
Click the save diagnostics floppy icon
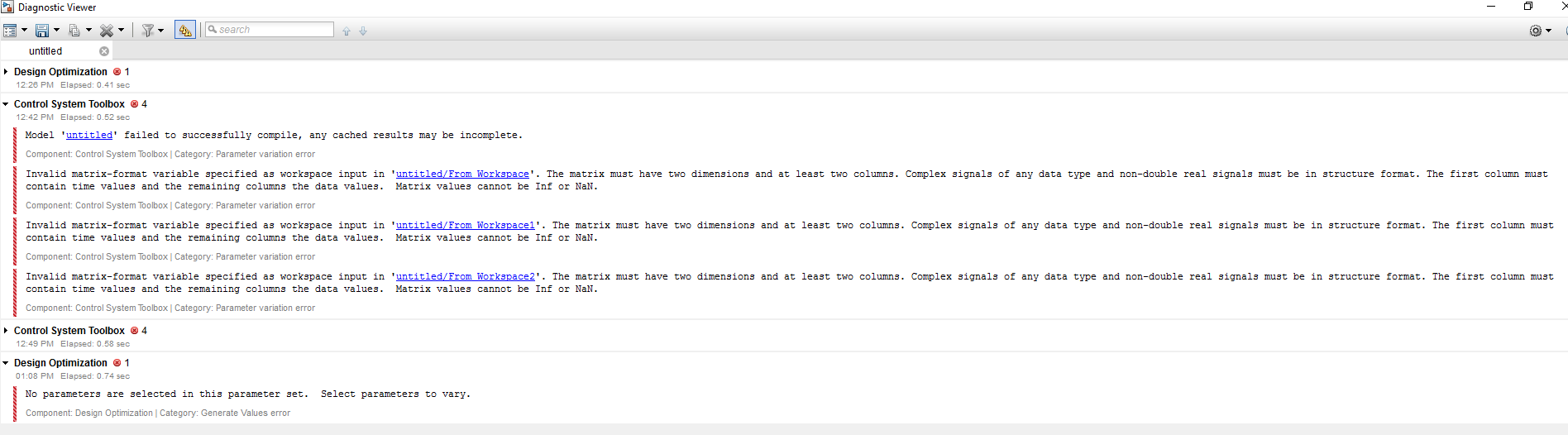[x=41, y=31]
